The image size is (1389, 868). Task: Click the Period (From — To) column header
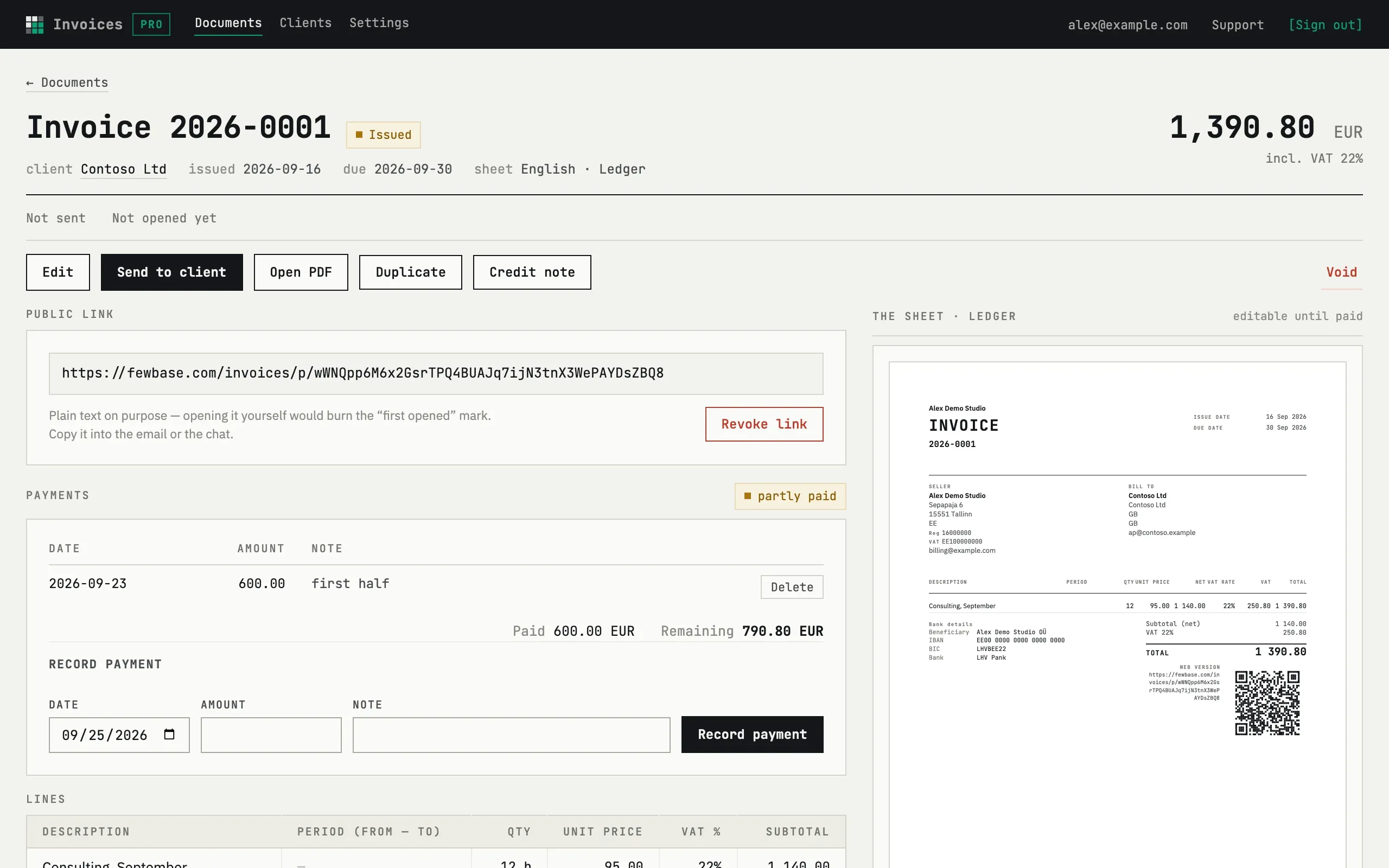[x=368, y=832]
